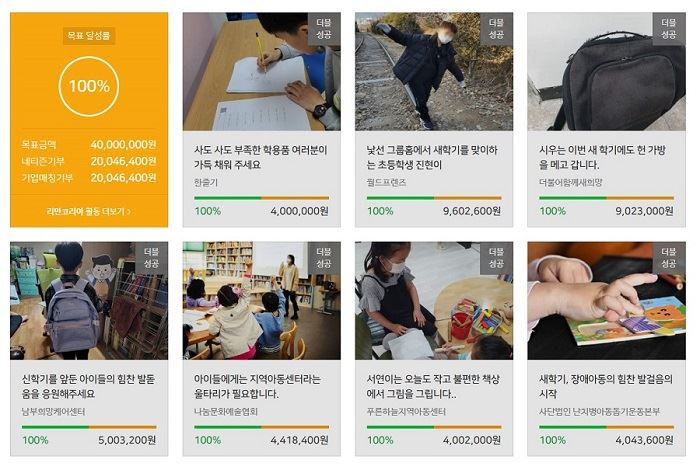Click organization name 푸른하늘지역아동센터

click(x=406, y=412)
